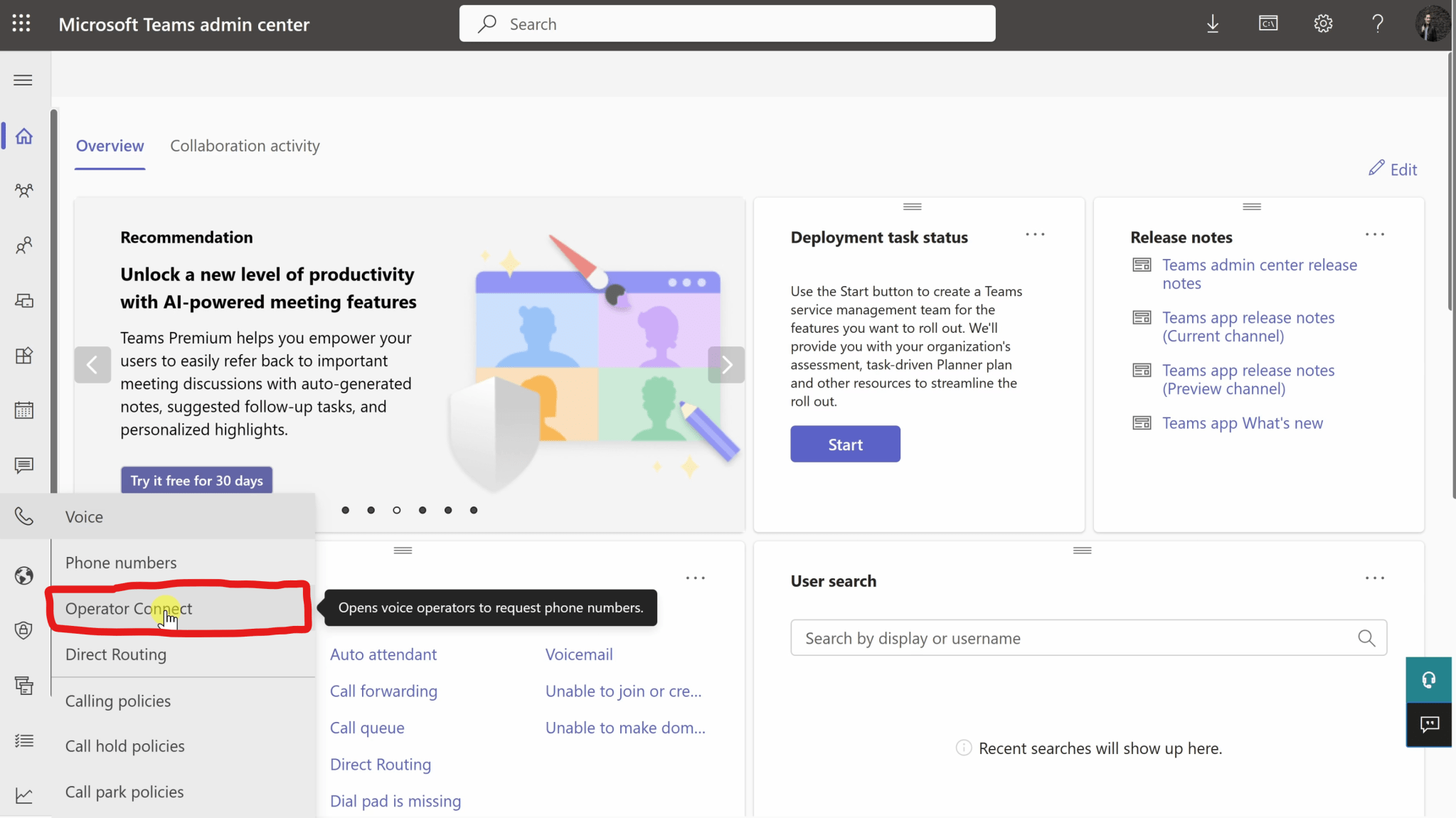
Task: Collapse the navigation hamburger menu
Action: 23,80
